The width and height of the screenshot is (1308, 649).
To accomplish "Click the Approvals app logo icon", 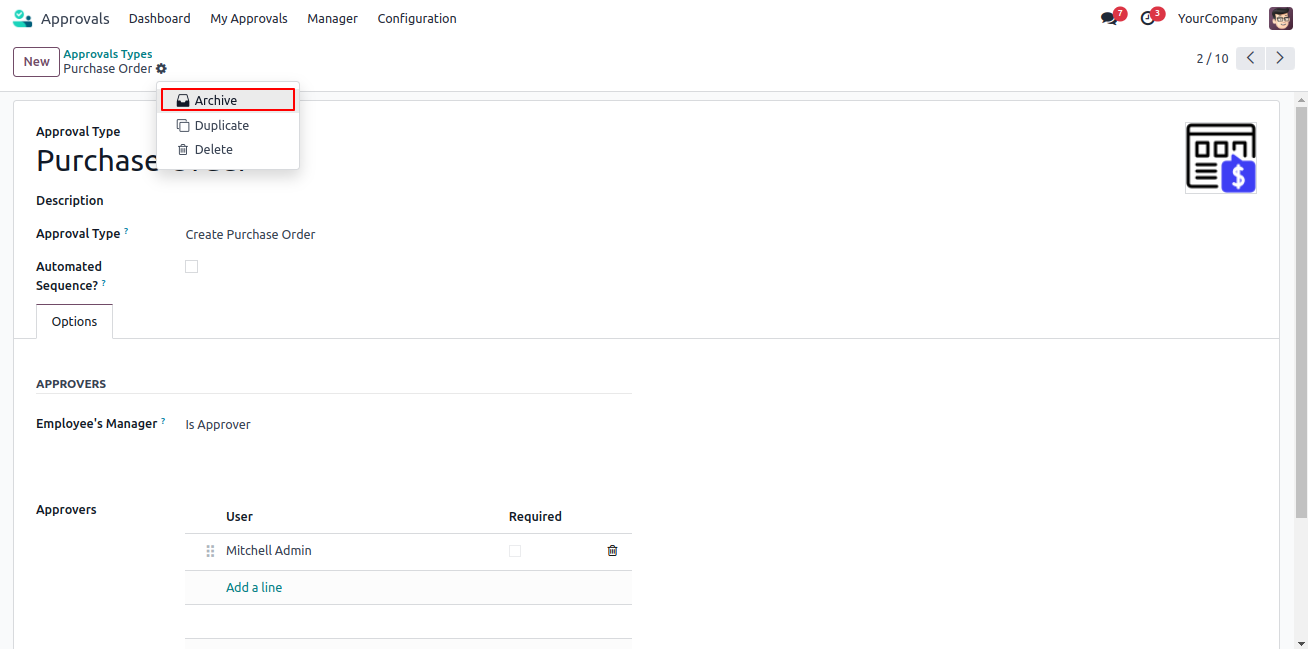I will 22,18.
